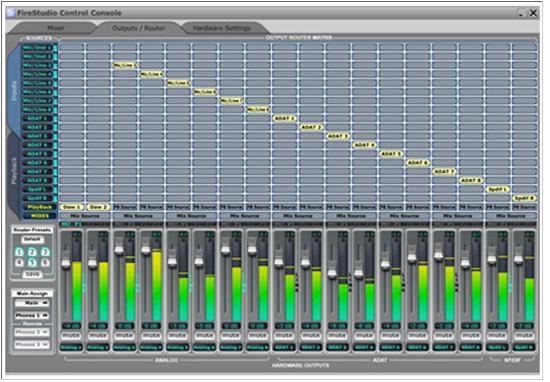This screenshot has height=382, width=550.
Task: Select the Inputs side tab
Action: point(14,91)
